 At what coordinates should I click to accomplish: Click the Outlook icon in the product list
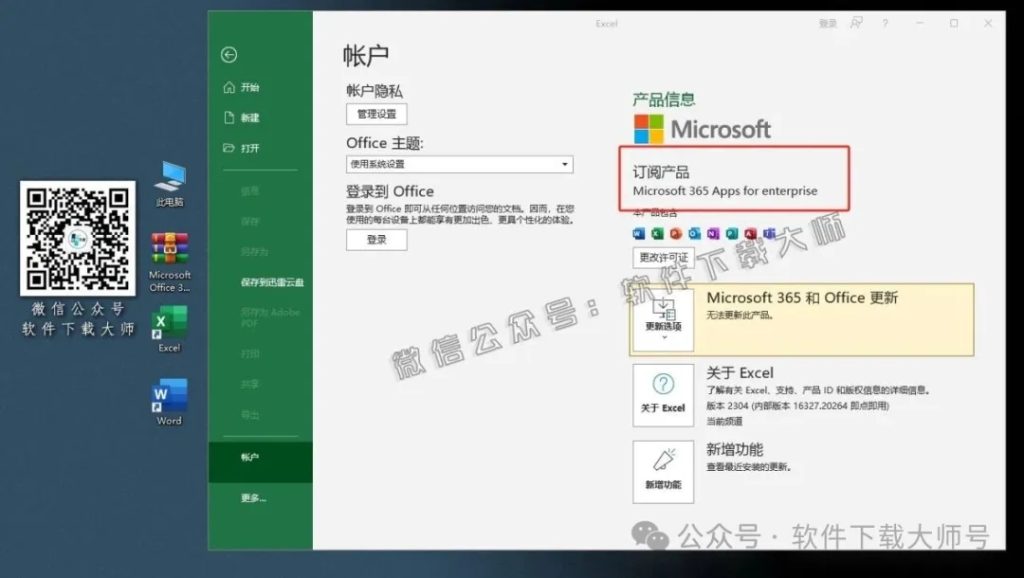point(694,233)
